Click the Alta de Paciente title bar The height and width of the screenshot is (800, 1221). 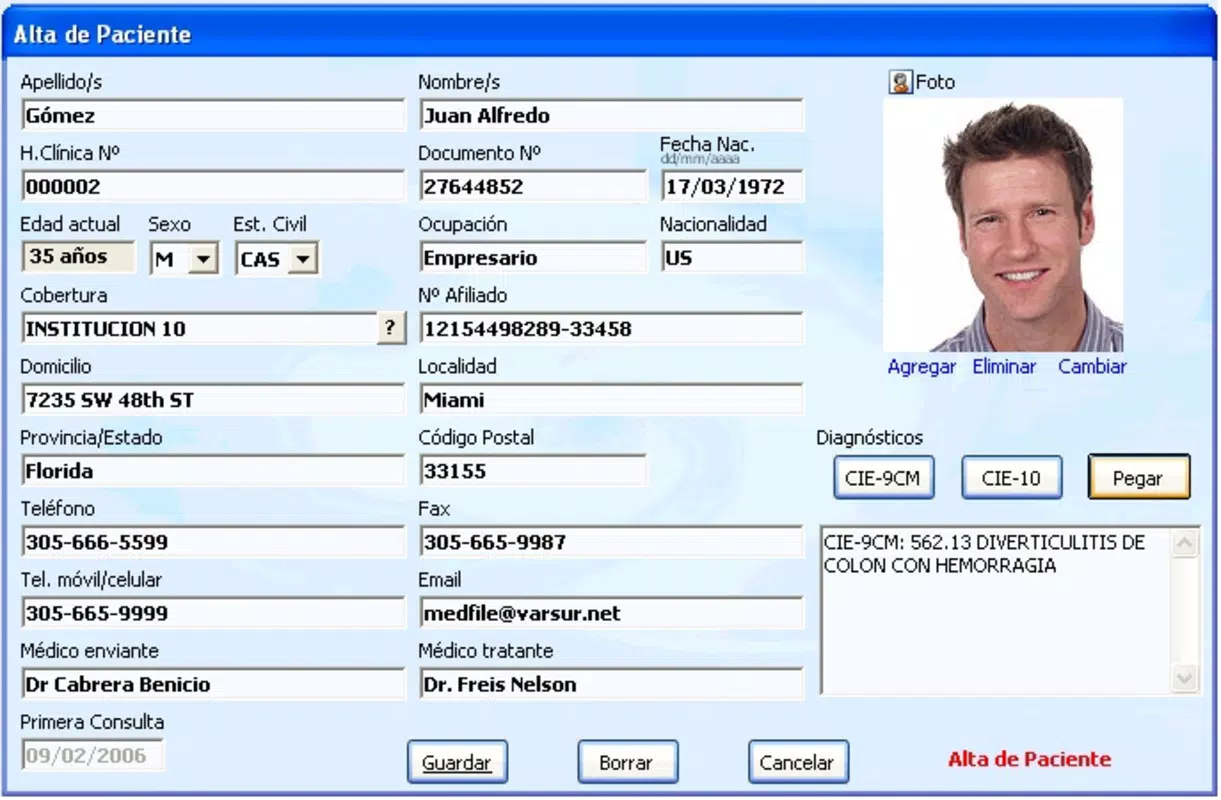(610, 34)
